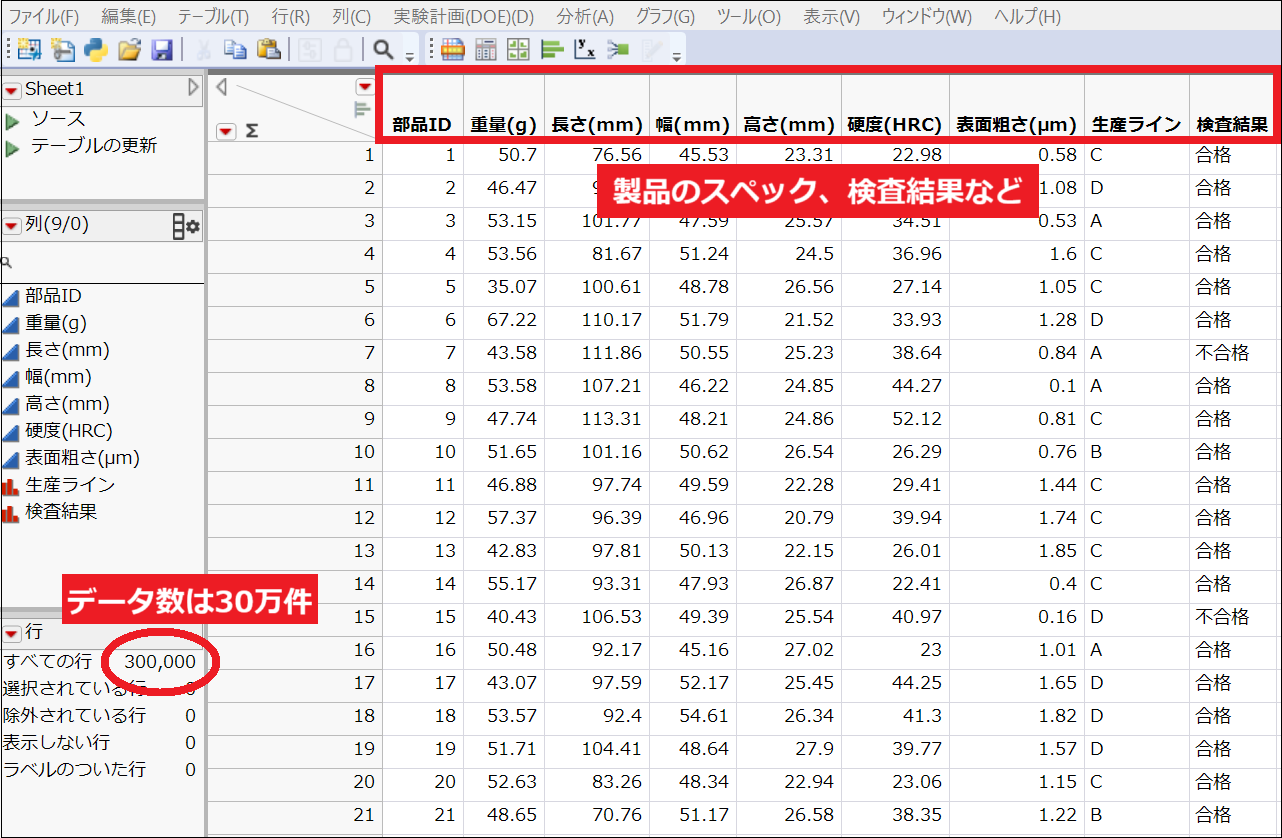Collapse panel with Sheet1 right arrow

click(194, 88)
